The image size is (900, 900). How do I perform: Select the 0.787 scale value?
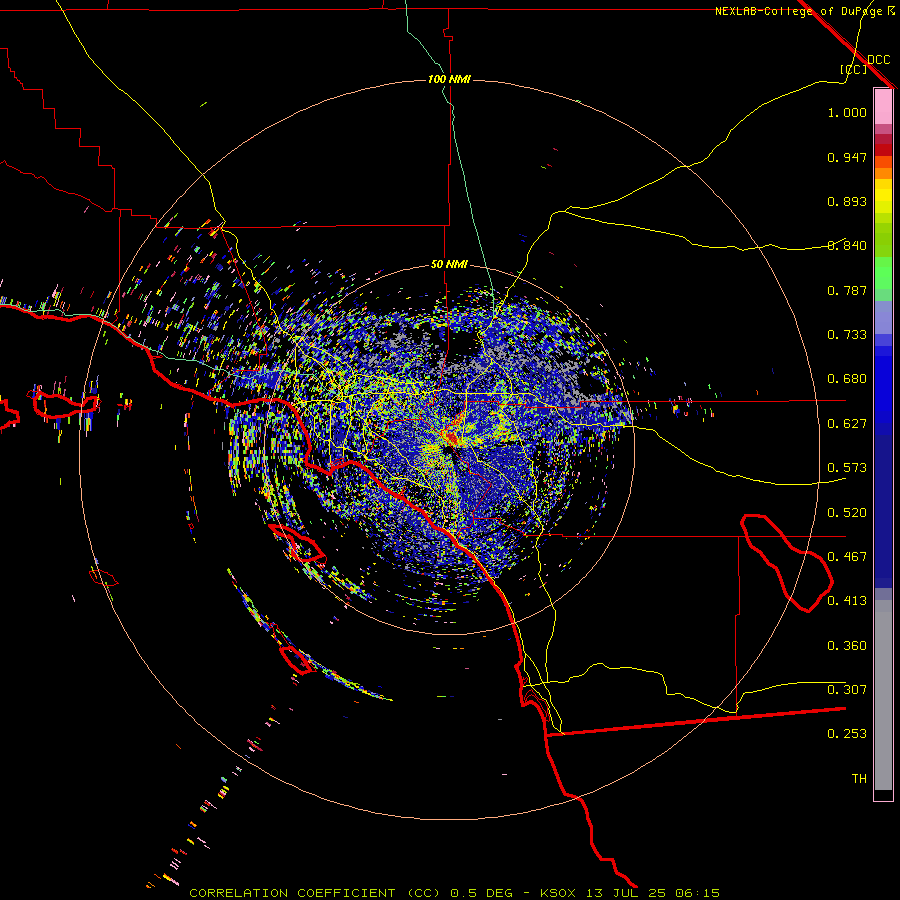[847, 290]
